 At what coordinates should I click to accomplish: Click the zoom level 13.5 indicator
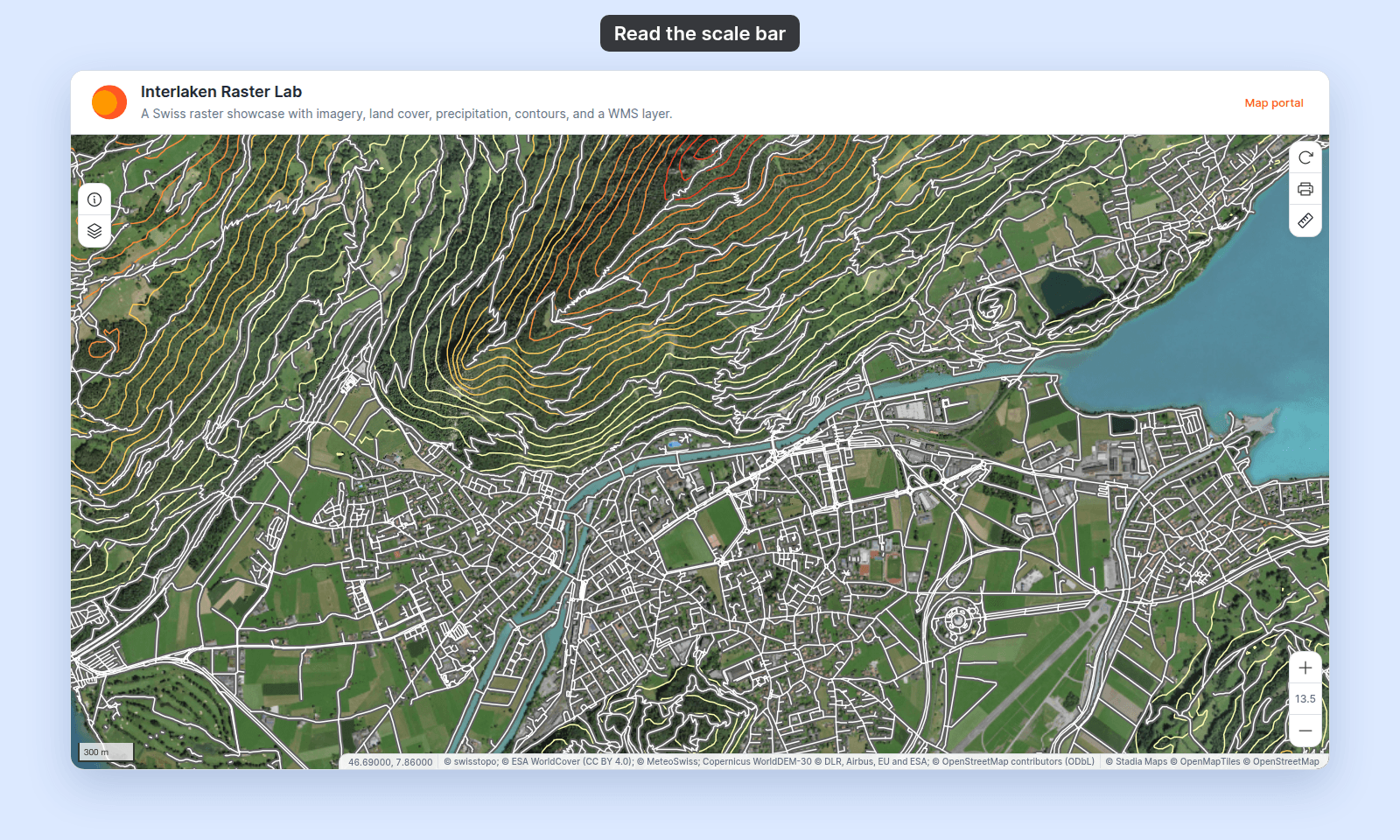pyautogui.click(x=1305, y=699)
